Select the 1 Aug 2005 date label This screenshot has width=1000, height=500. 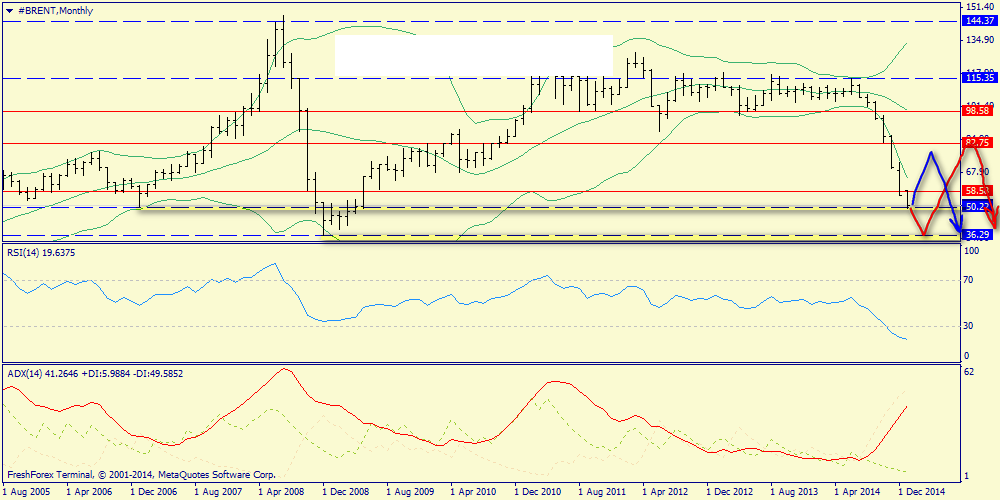(26, 492)
